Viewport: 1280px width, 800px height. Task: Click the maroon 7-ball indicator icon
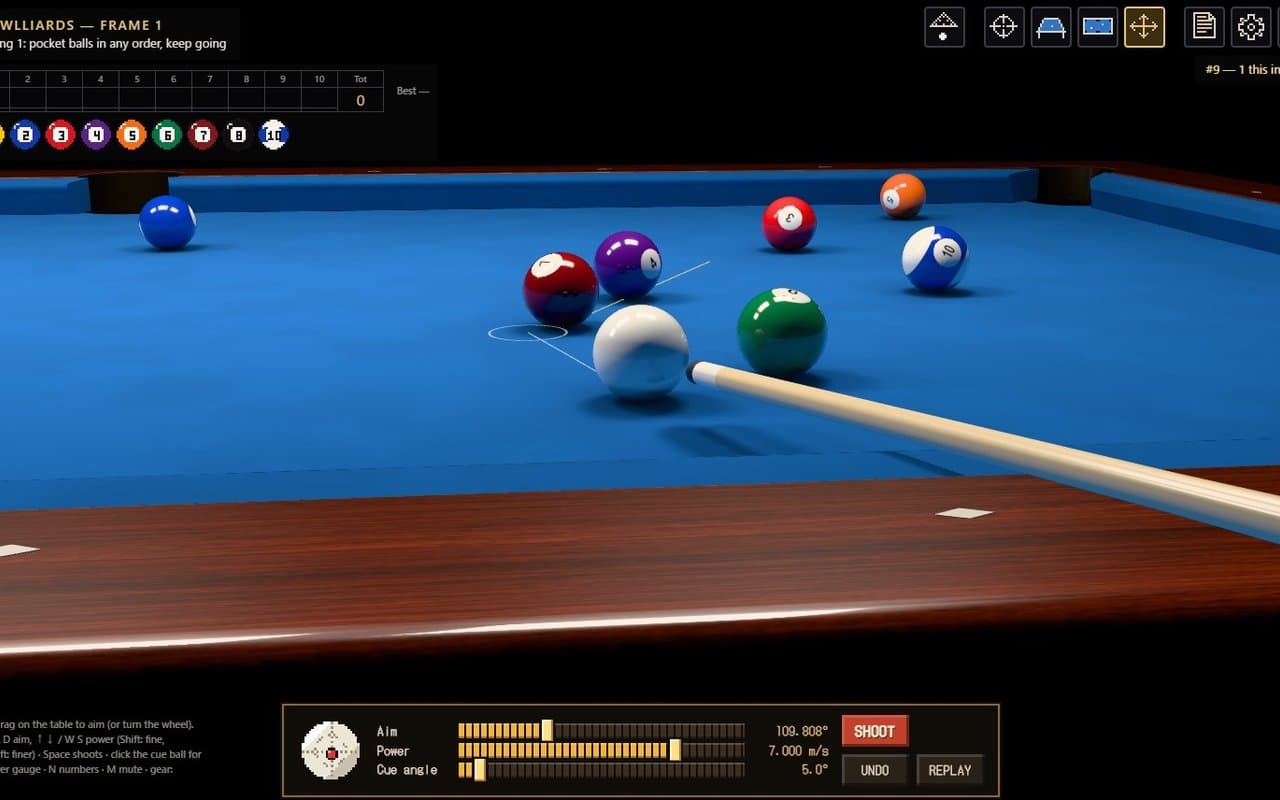click(x=203, y=134)
